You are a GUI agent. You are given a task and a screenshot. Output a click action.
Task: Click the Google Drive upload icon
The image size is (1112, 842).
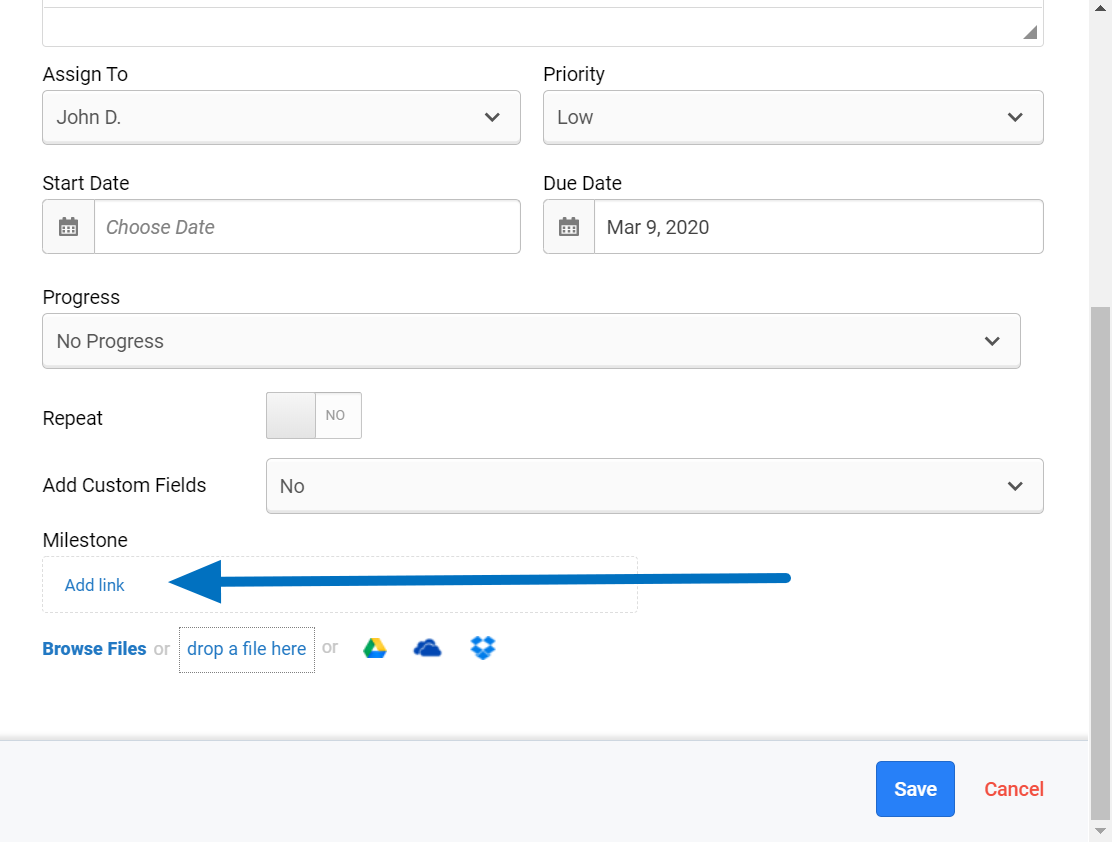(375, 648)
